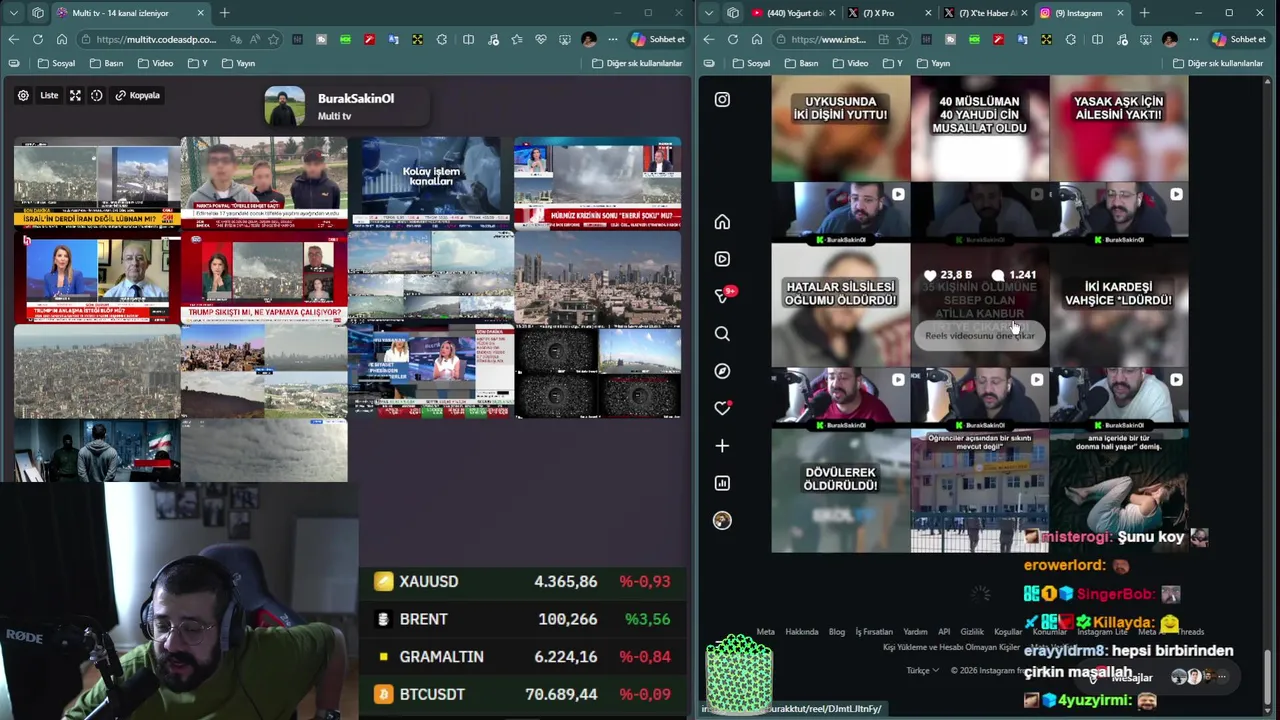Open reel '40 MÜSLÜMAN 40 YAHUDİ CİN MUSALLAT OLDU'
The height and width of the screenshot is (720, 1280).
(979, 128)
